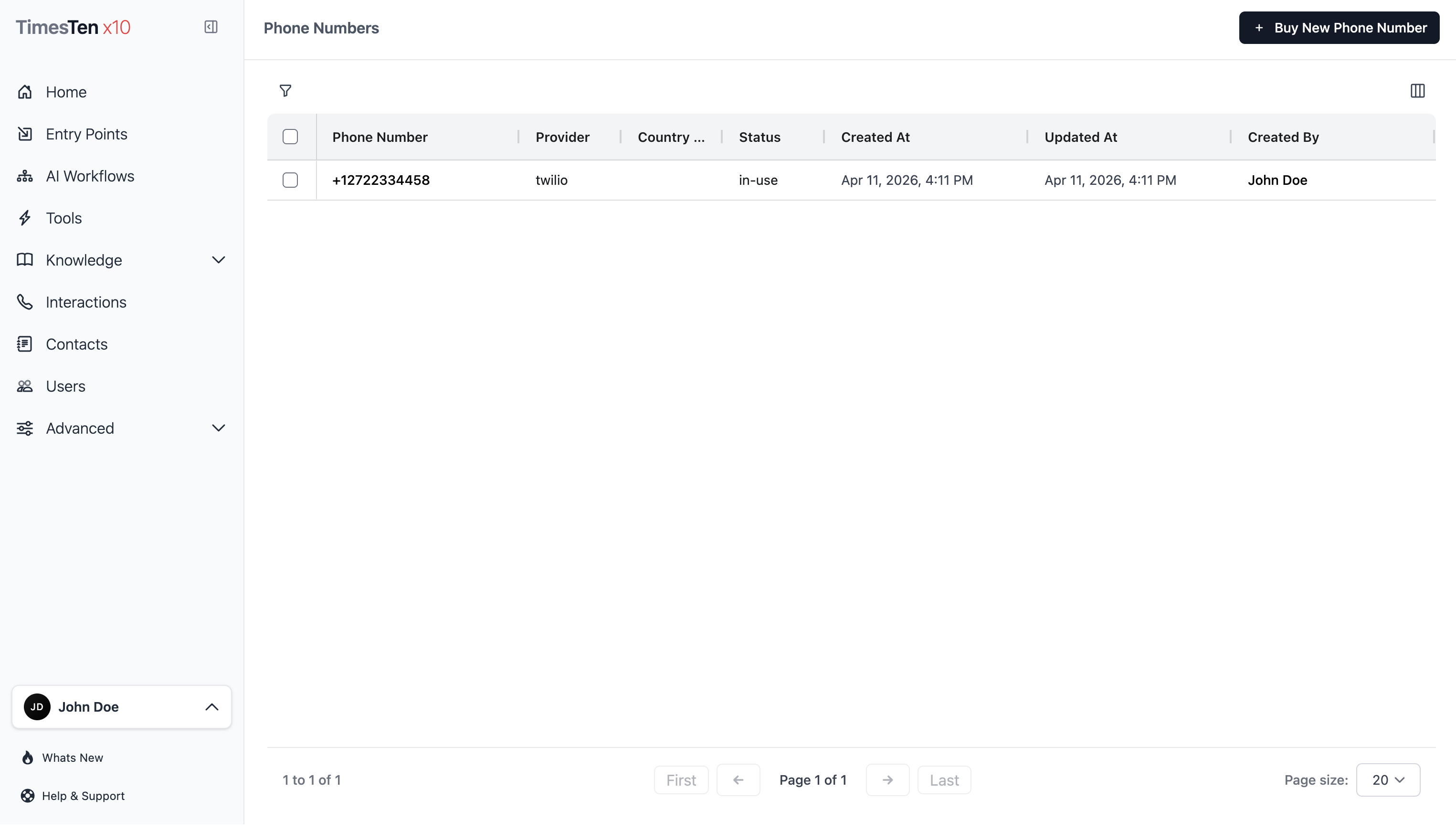Click the Advanced sliders icon

[x=24, y=428]
